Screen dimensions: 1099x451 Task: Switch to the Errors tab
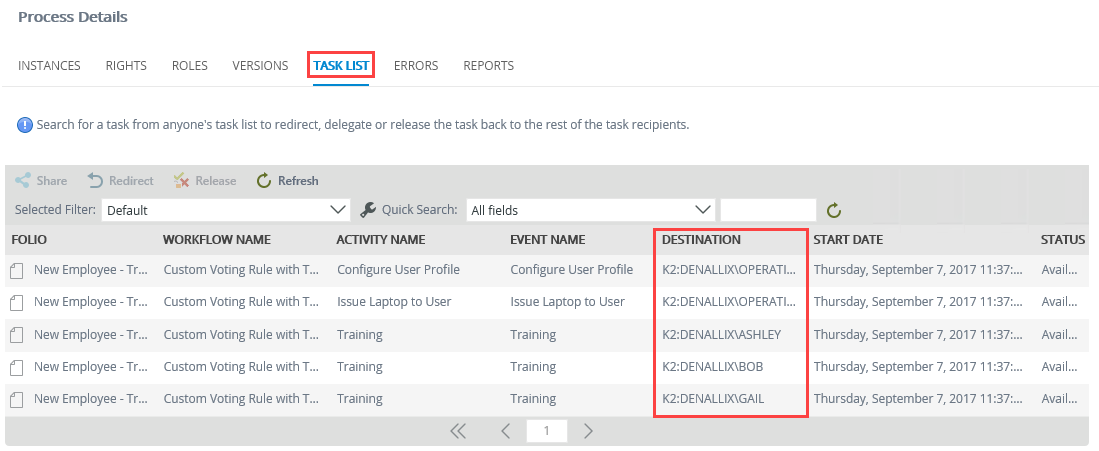pyautogui.click(x=416, y=65)
